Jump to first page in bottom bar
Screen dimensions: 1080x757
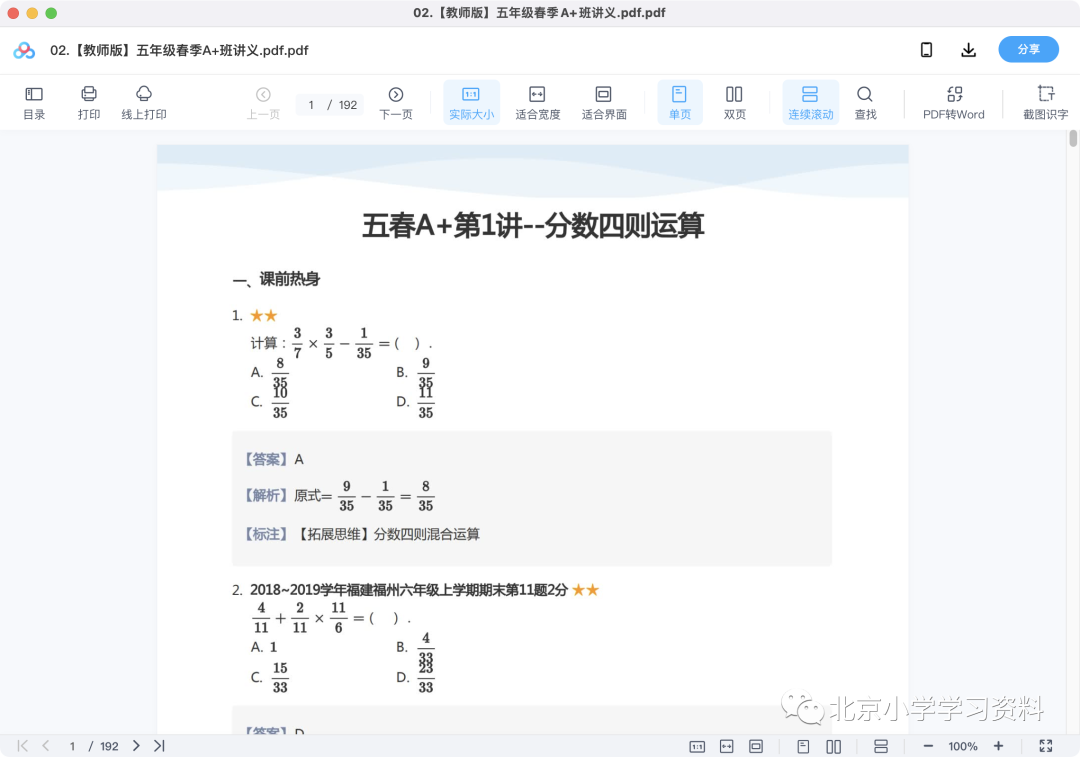(x=22, y=746)
